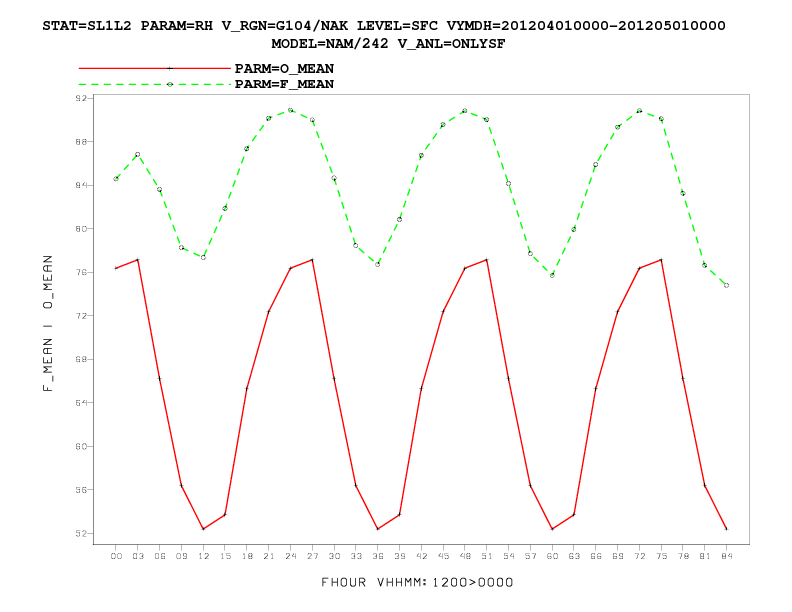Click the subtitle 'MODEL=NAM/242 V_ANL=ONLYSF'

pyautogui.click(x=388, y=44)
